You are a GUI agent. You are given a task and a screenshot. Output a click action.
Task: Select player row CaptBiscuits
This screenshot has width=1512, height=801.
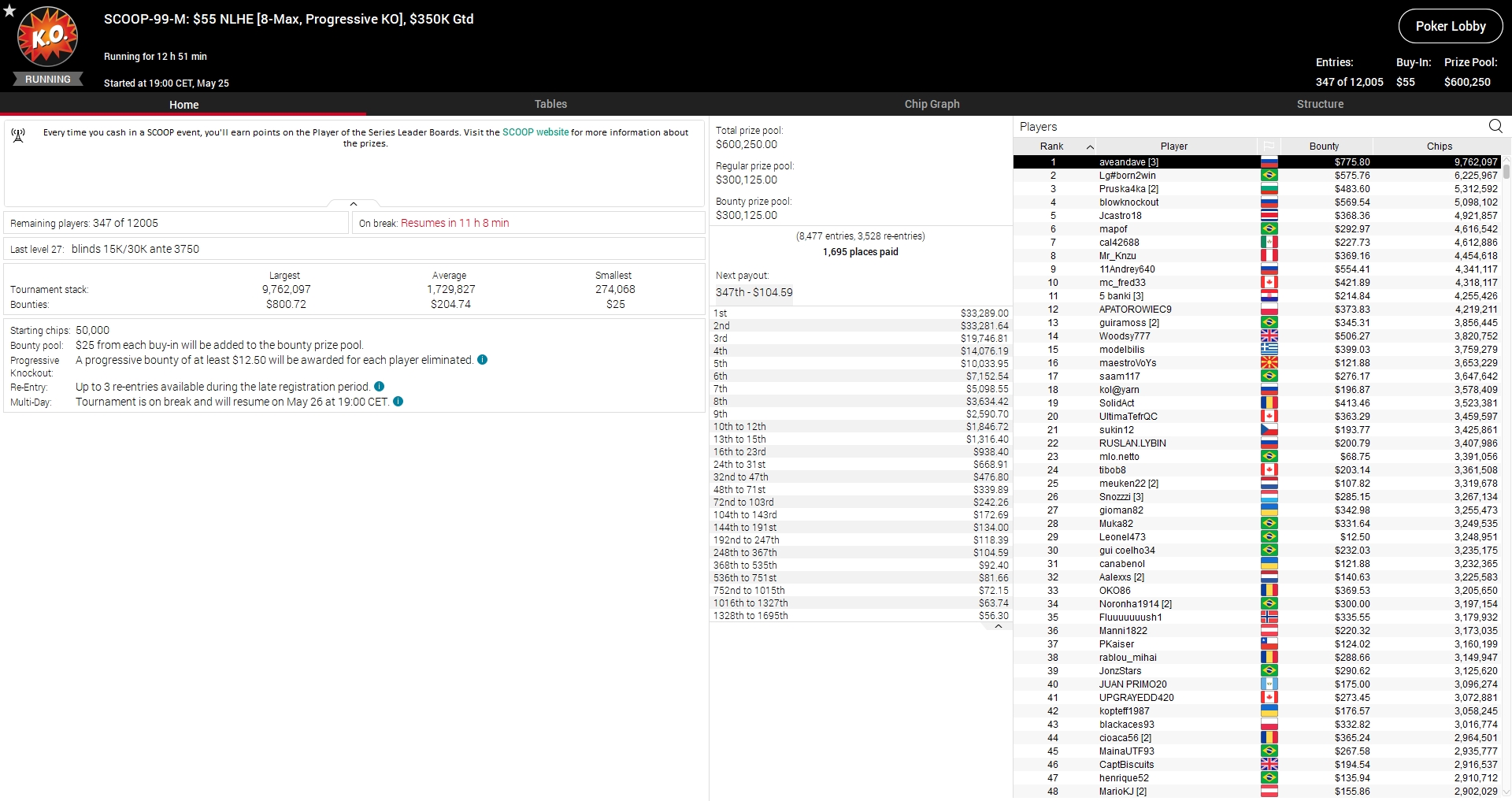pos(1258,765)
